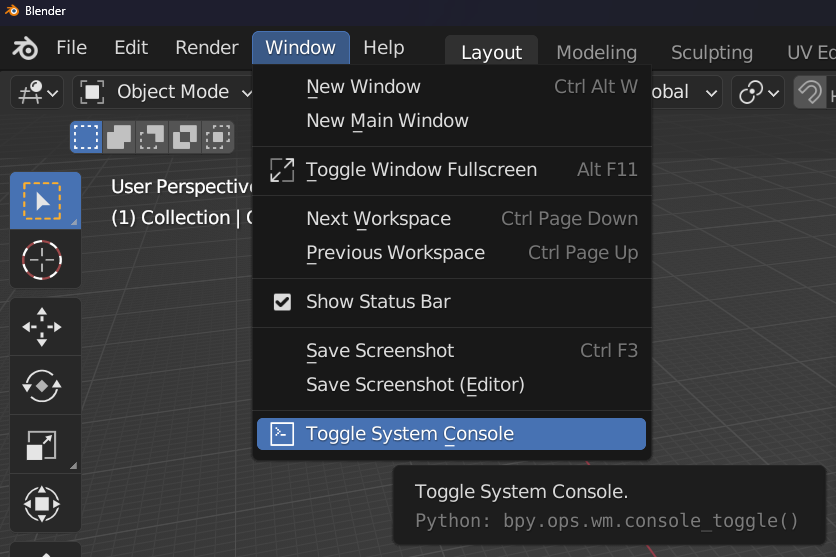This screenshot has height=557, width=836.
Task: Choose Save Screenshot menu entry
Action: click(x=452, y=351)
